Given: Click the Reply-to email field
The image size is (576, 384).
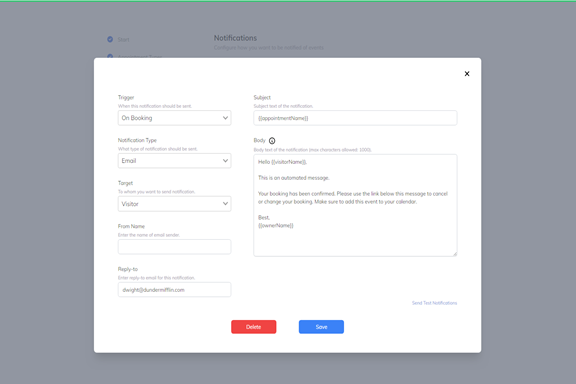Looking at the screenshot, I should (174, 290).
